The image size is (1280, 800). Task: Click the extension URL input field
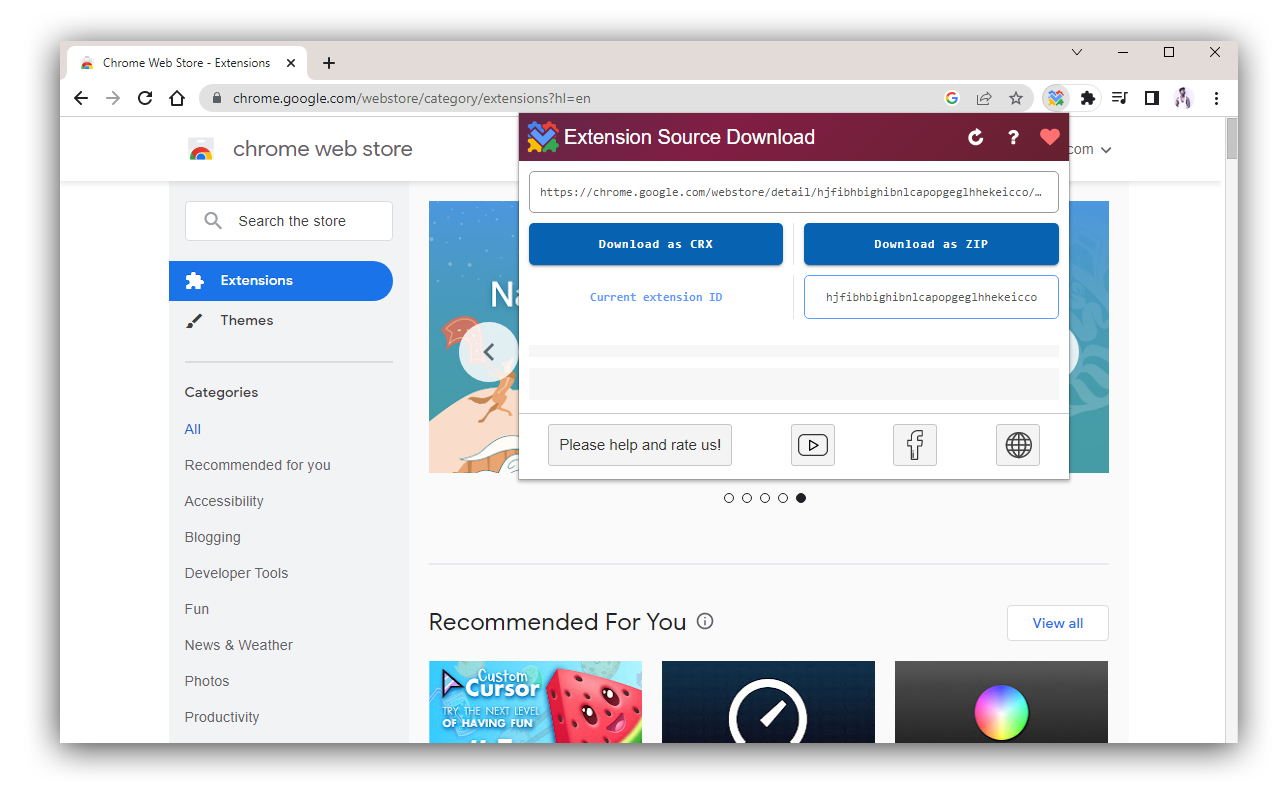(x=794, y=192)
